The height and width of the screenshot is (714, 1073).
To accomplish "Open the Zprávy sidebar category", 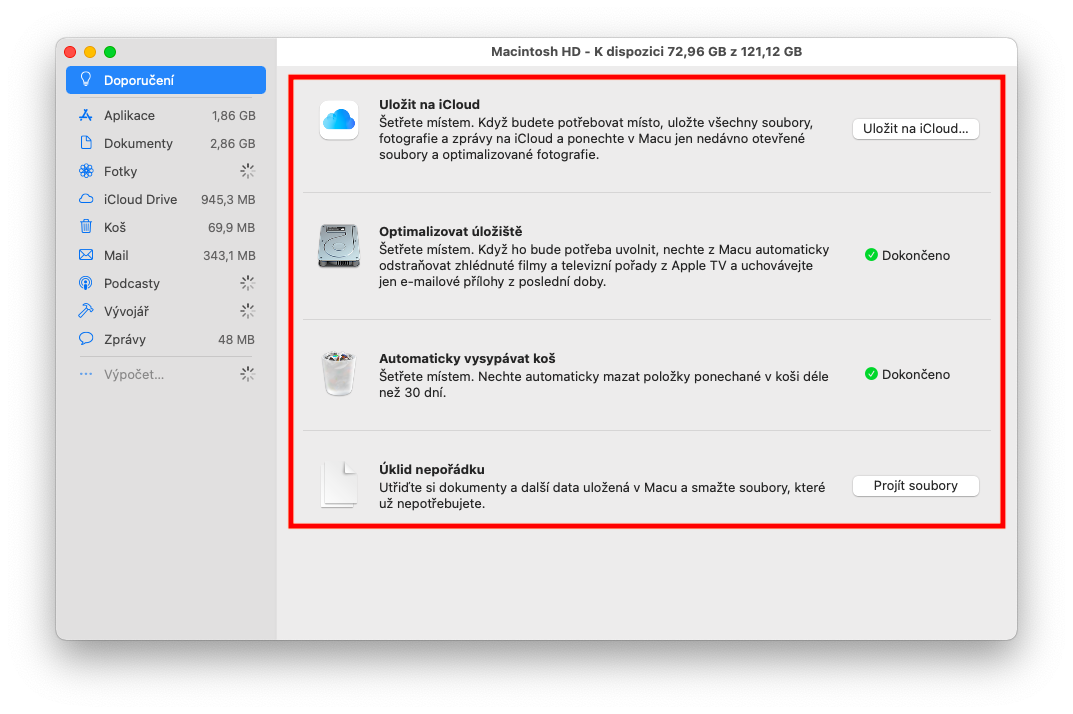I will 166,340.
